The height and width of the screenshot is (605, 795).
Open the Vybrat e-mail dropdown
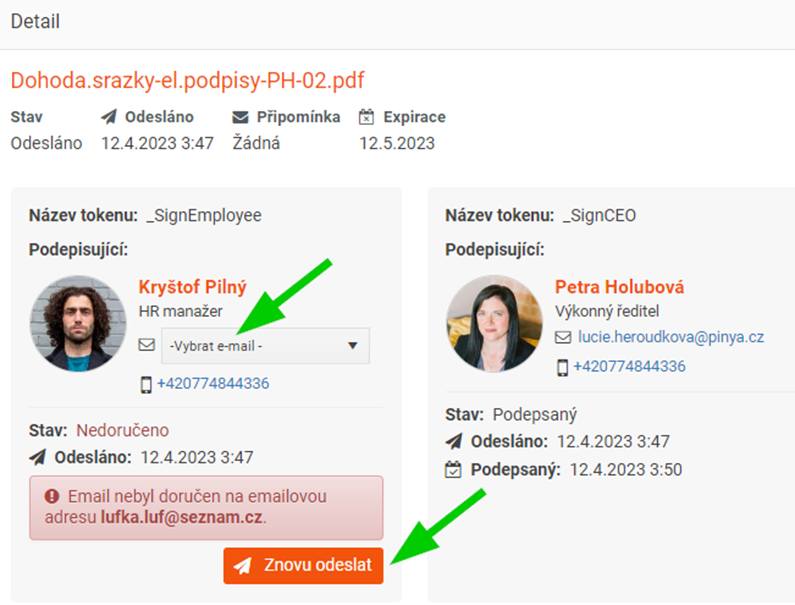265,346
